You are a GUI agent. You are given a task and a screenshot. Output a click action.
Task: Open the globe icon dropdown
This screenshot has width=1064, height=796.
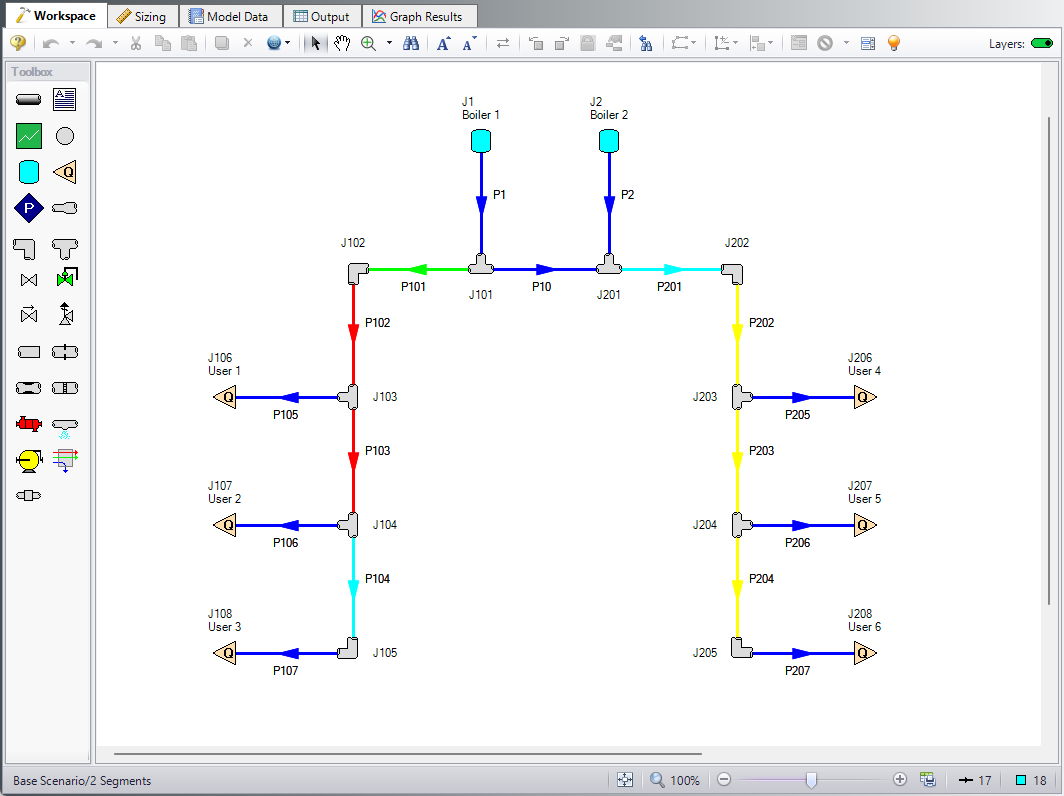[287, 43]
